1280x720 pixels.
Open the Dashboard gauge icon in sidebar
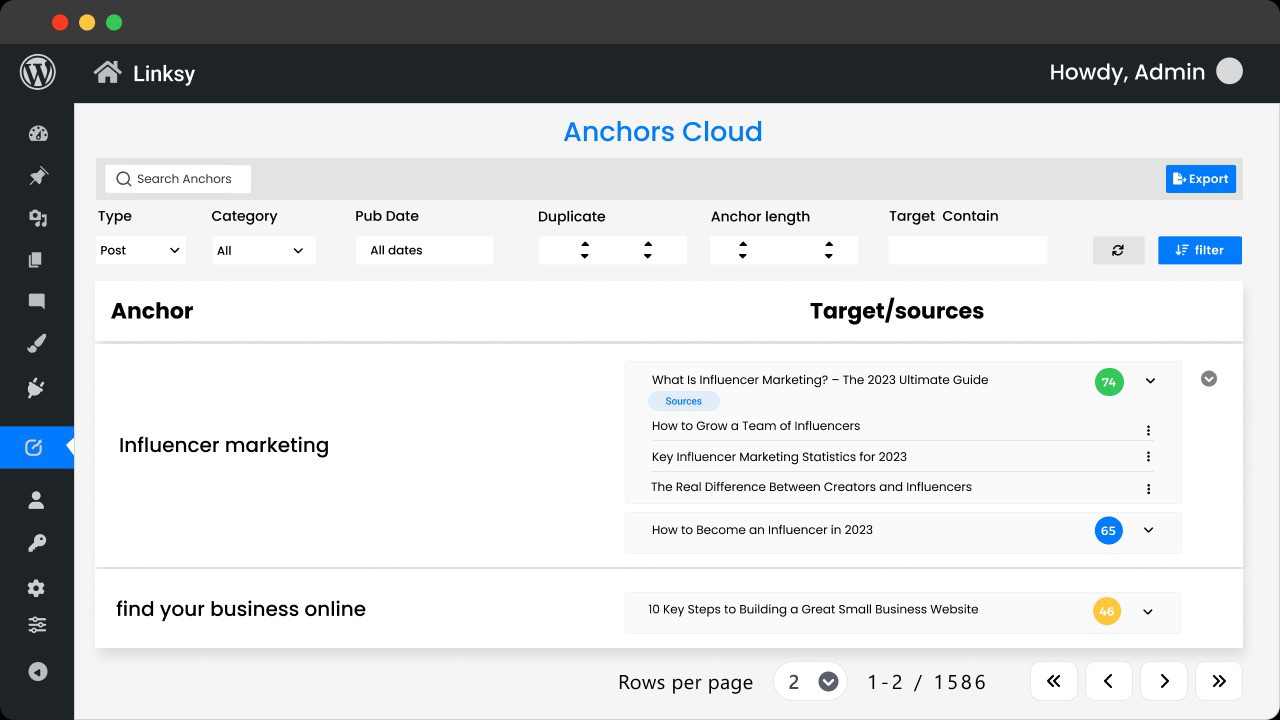click(38, 134)
